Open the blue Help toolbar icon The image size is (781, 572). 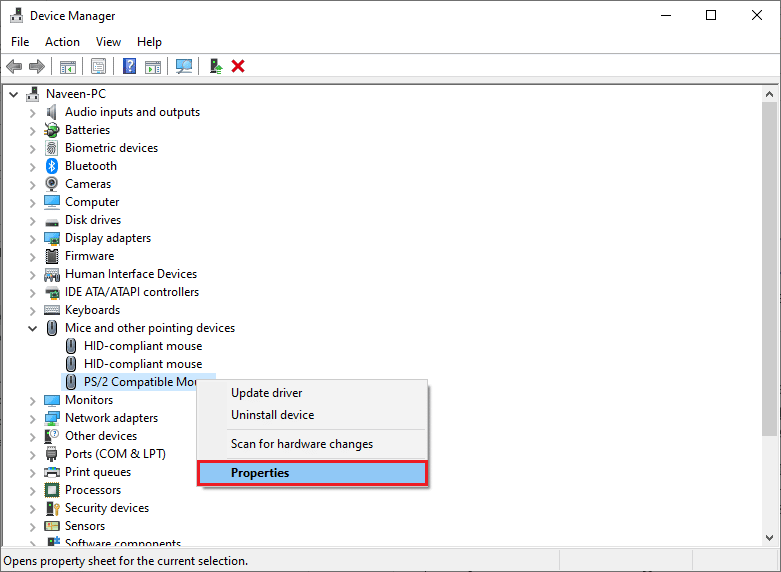[130, 66]
